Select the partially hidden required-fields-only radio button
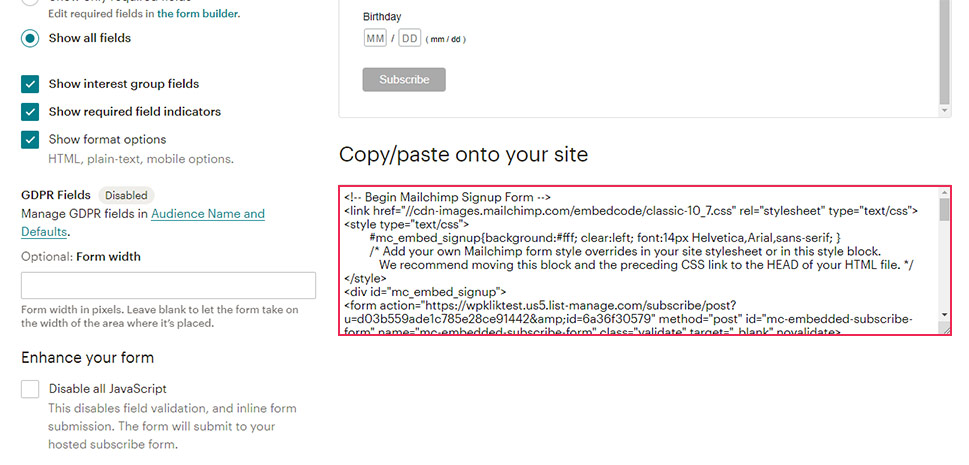The width and height of the screenshot is (969, 465). click(30, 2)
